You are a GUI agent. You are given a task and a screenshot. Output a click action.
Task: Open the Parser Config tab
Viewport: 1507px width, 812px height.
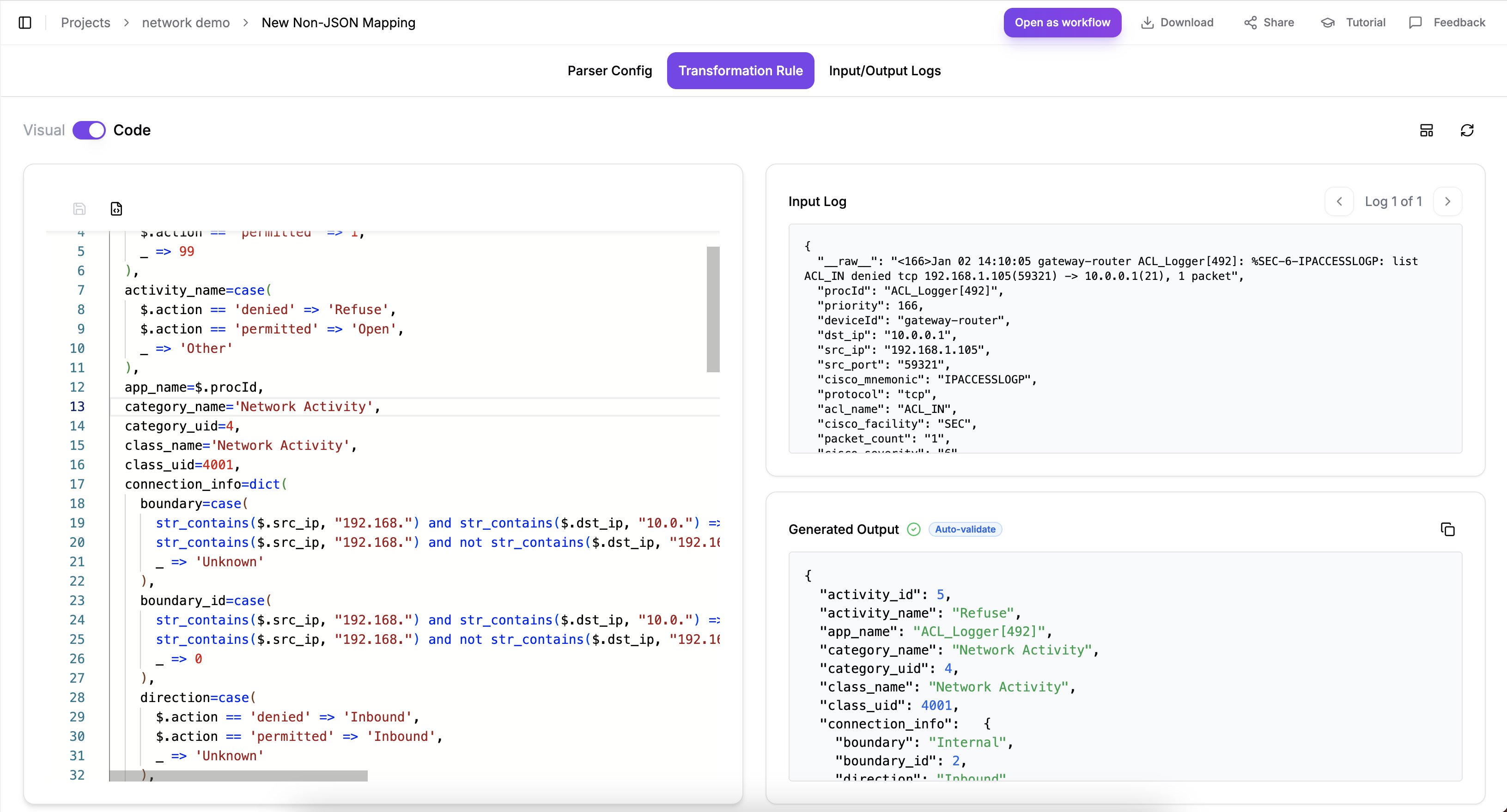[609, 71]
